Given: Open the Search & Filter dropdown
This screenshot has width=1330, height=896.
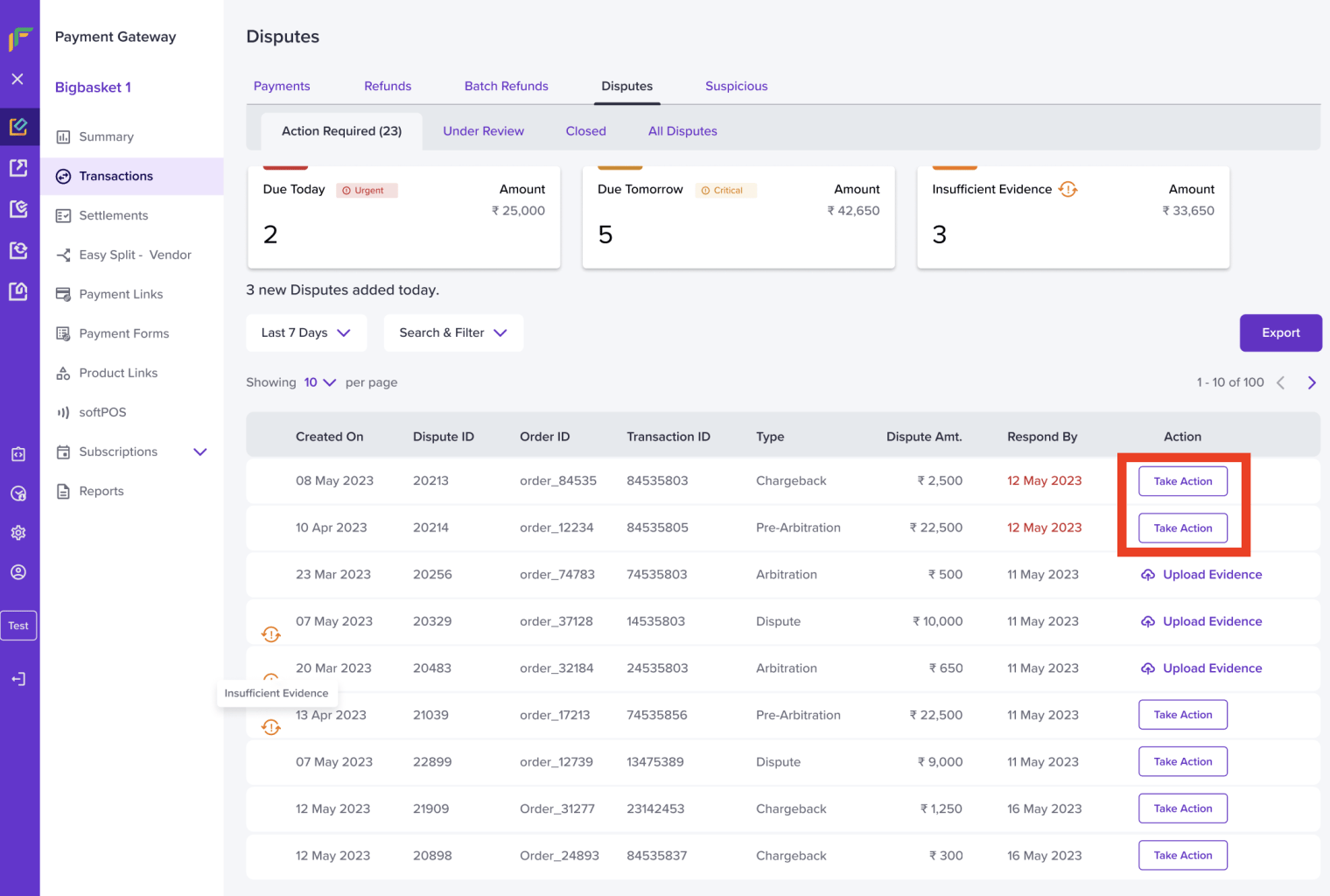Looking at the screenshot, I should pos(453,333).
